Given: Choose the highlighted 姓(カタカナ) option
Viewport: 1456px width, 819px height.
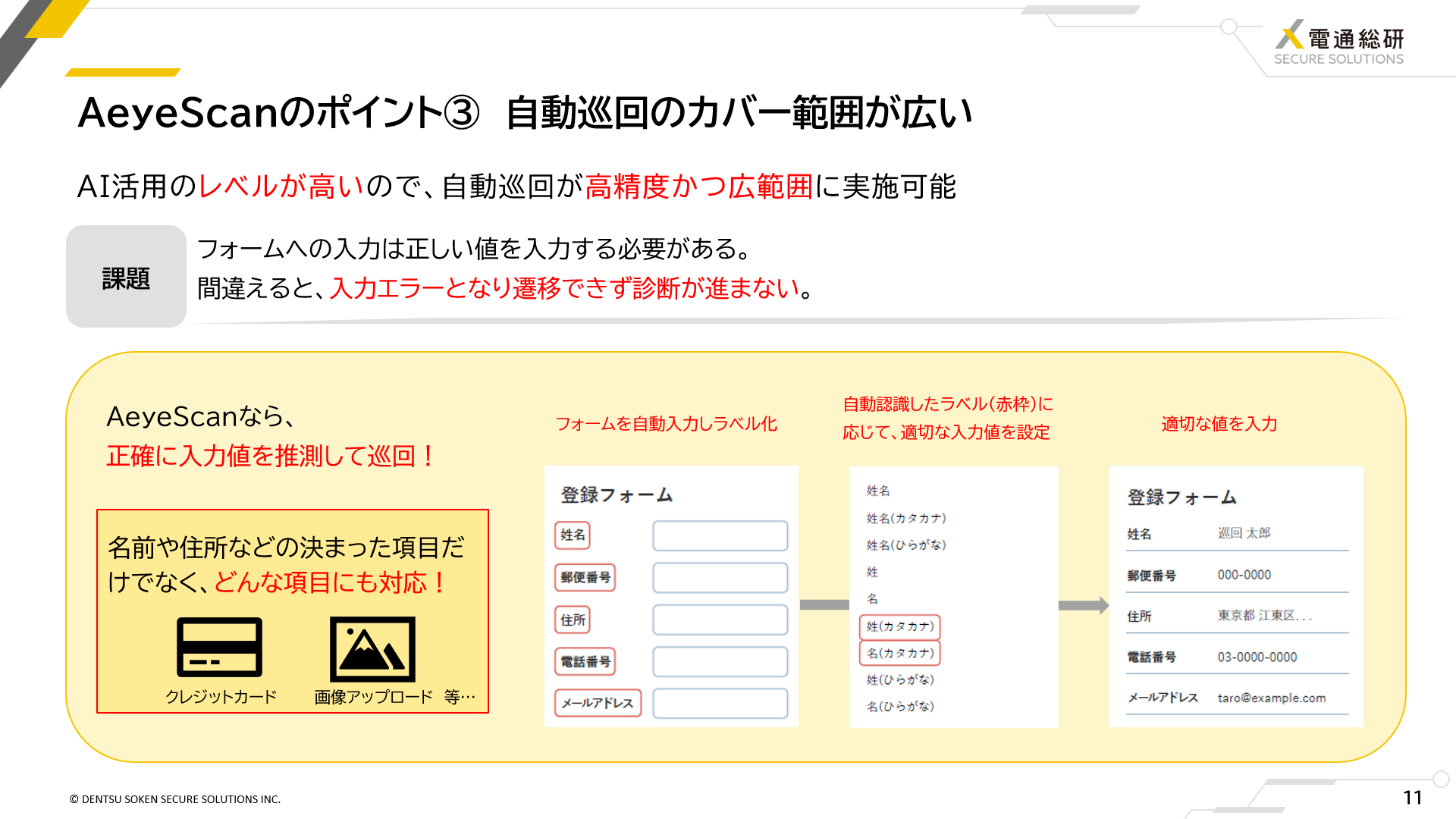Looking at the screenshot, I should click(x=900, y=626).
